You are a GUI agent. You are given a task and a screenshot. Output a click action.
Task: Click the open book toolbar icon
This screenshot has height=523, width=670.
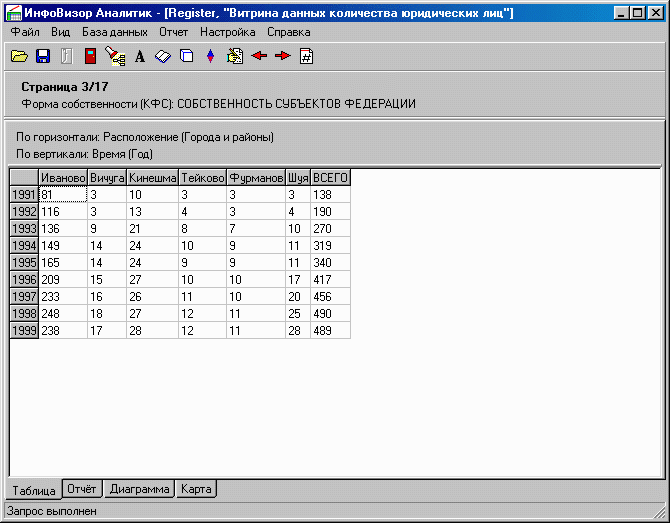[x=163, y=56]
